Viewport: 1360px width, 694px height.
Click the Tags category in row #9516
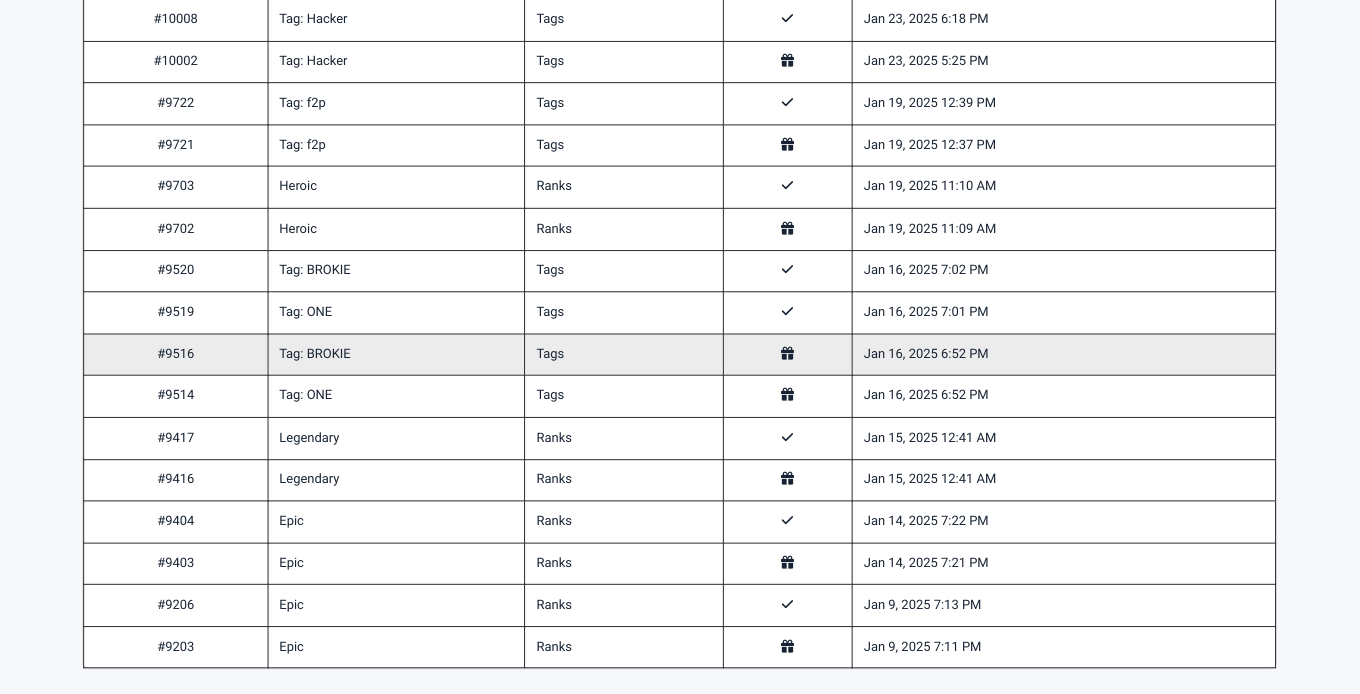click(550, 354)
